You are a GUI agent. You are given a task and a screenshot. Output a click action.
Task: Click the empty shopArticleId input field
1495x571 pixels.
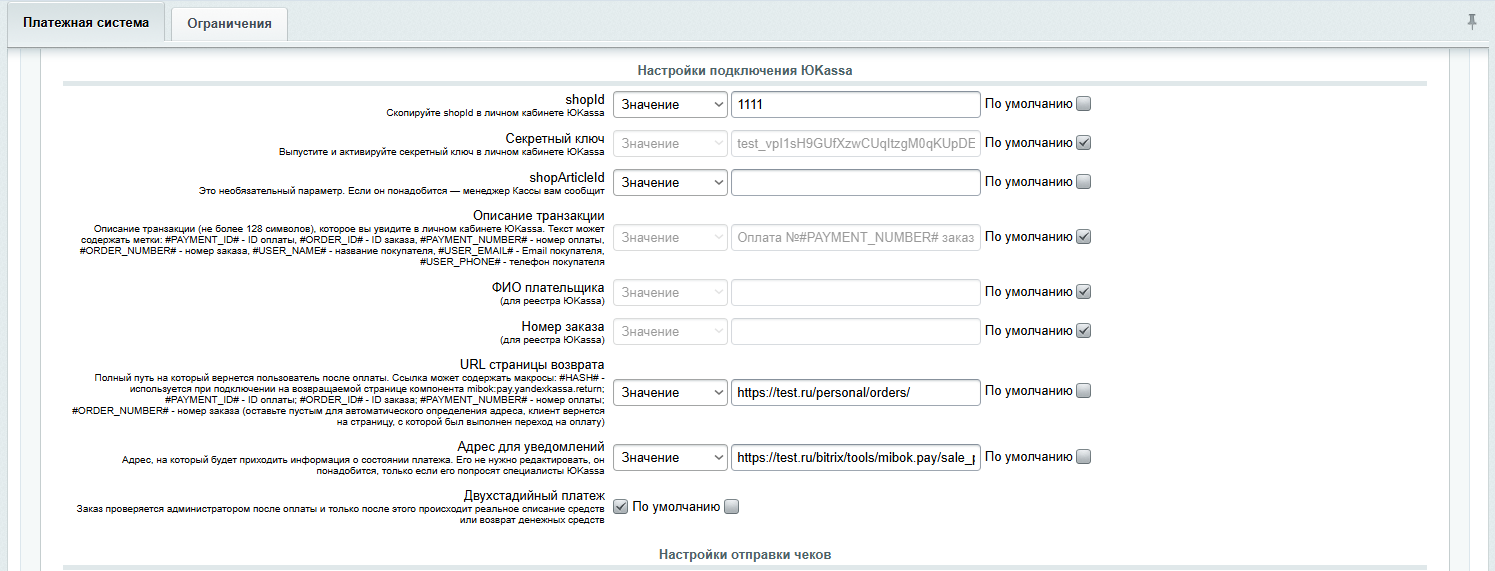pos(855,183)
